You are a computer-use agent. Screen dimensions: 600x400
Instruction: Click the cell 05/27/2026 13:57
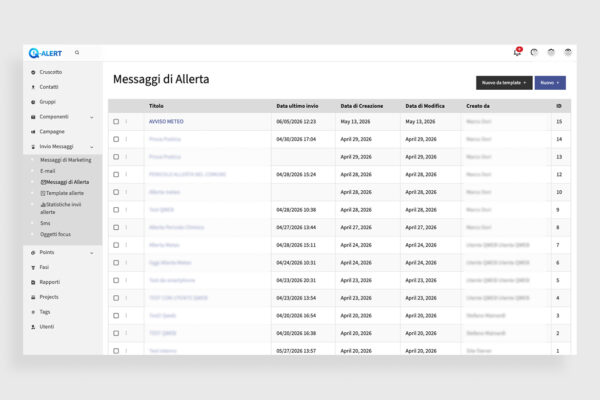[x=296, y=351]
